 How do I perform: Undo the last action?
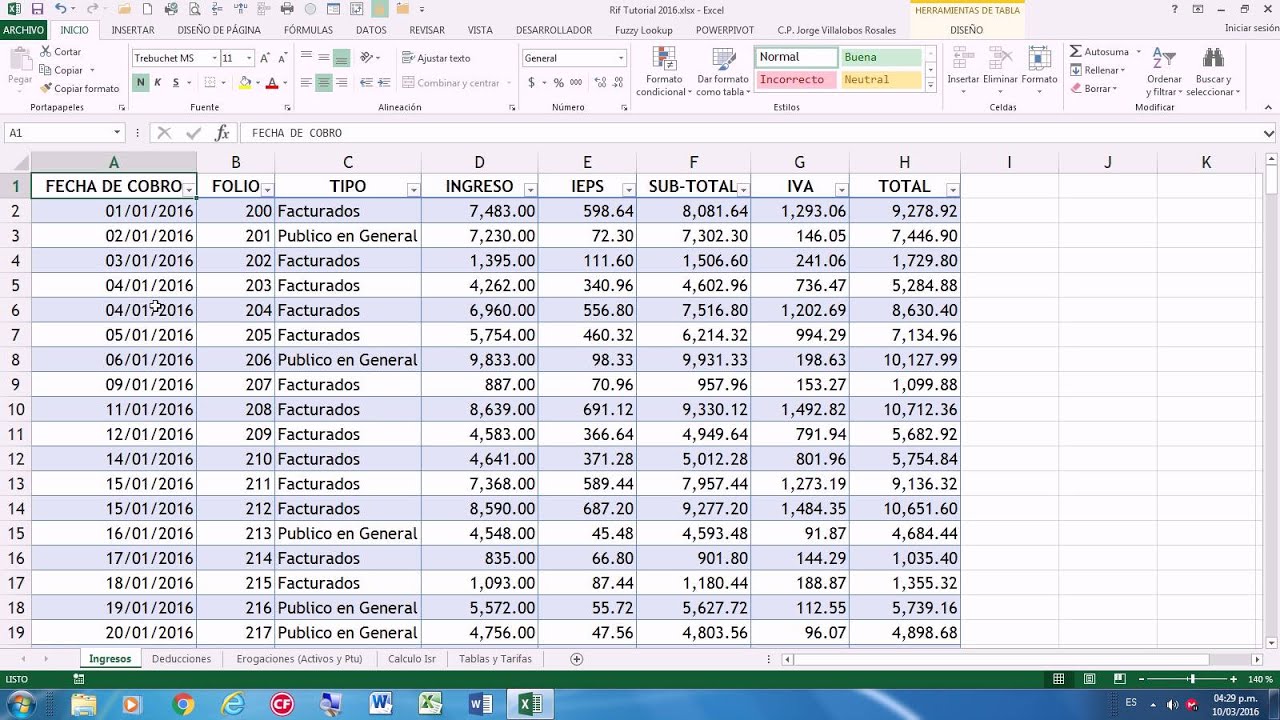point(60,9)
